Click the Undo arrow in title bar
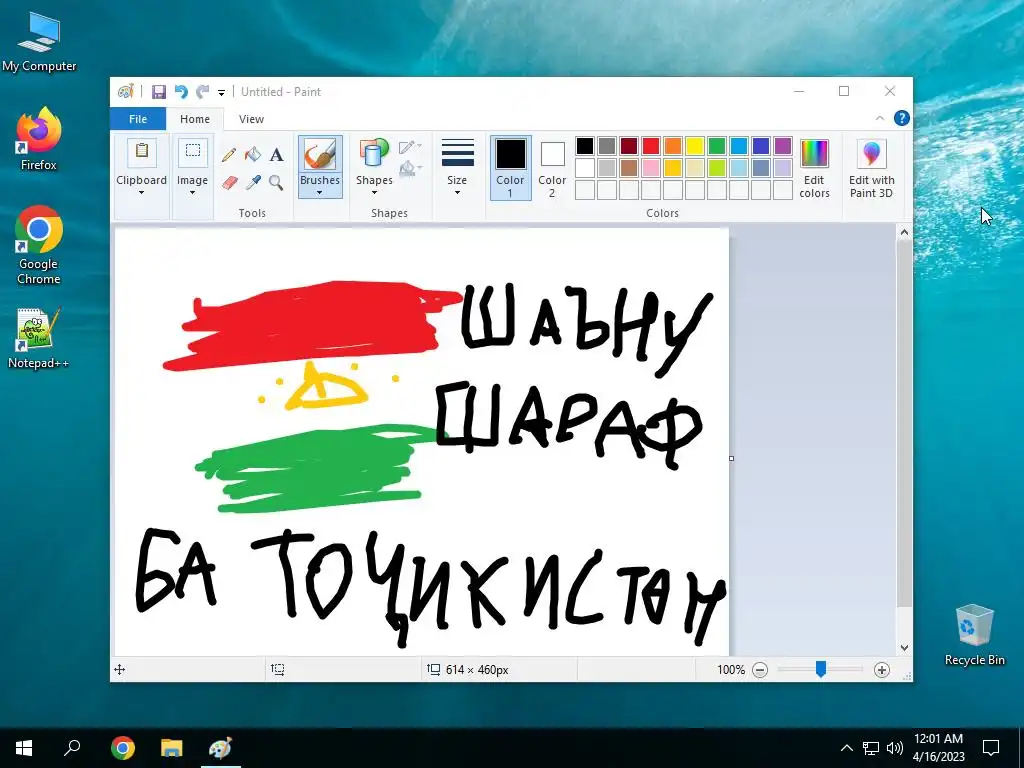 coord(181,92)
